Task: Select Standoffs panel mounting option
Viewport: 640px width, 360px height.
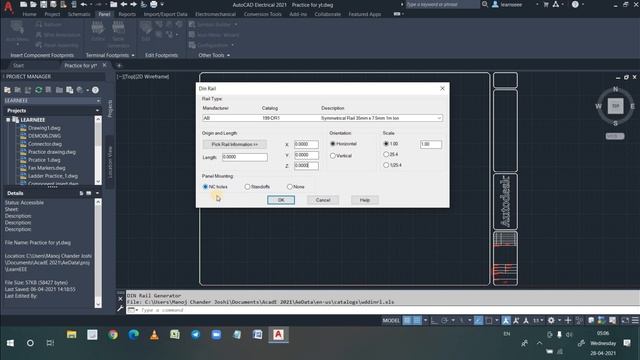Action: click(x=247, y=187)
